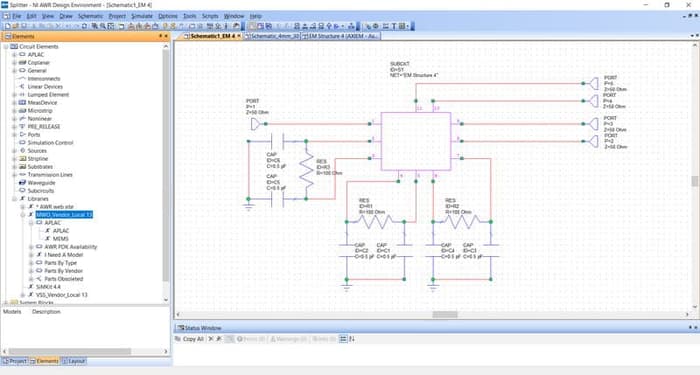Image resolution: width=700 pixels, height=375 pixels.
Task: Expand the Parts By Vendor node
Action: pos(31,271)
